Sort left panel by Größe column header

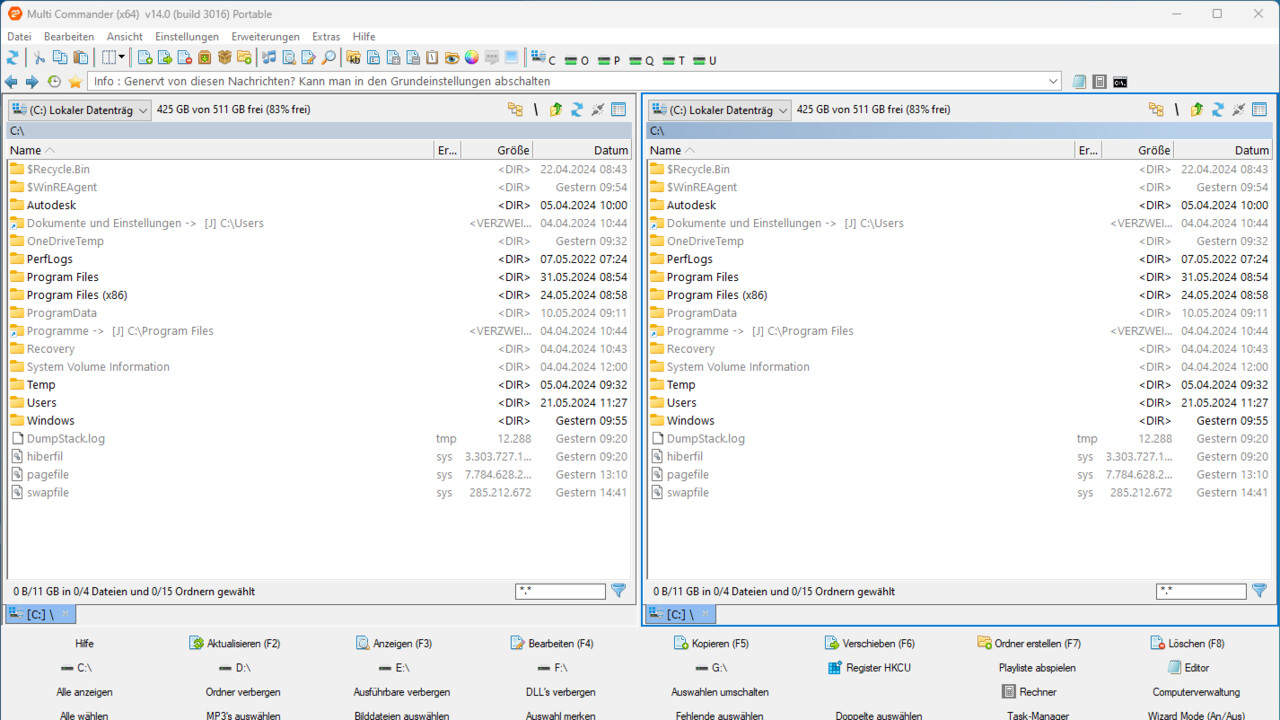pyautogui.click(x=497, y=150)
